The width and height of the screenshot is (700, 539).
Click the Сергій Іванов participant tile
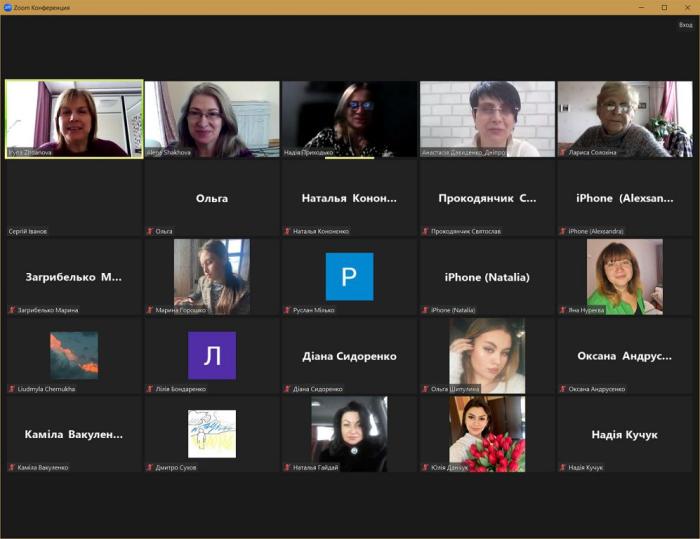pyautogui.click(x=74, y=198)
